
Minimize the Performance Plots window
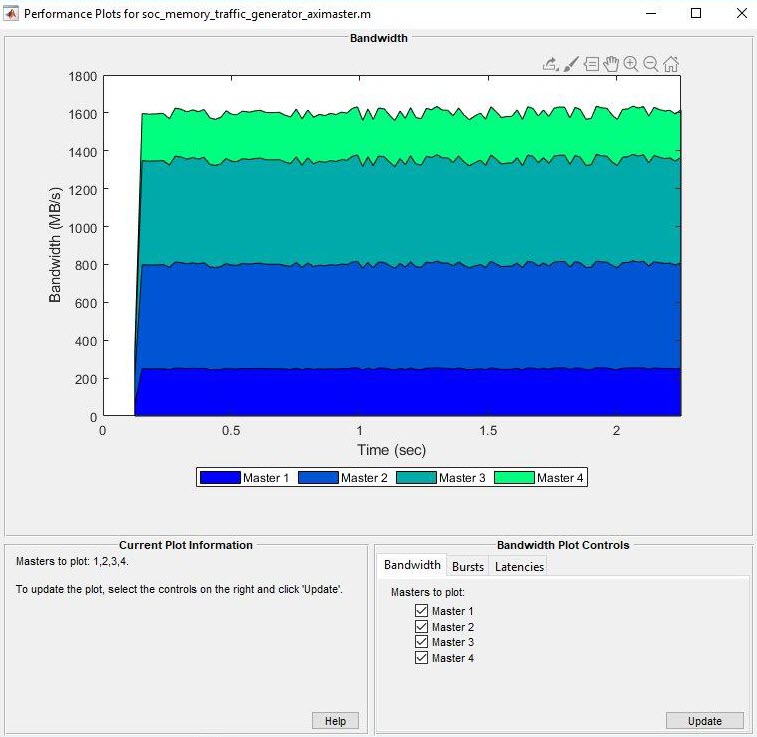(x=651, y=13)
